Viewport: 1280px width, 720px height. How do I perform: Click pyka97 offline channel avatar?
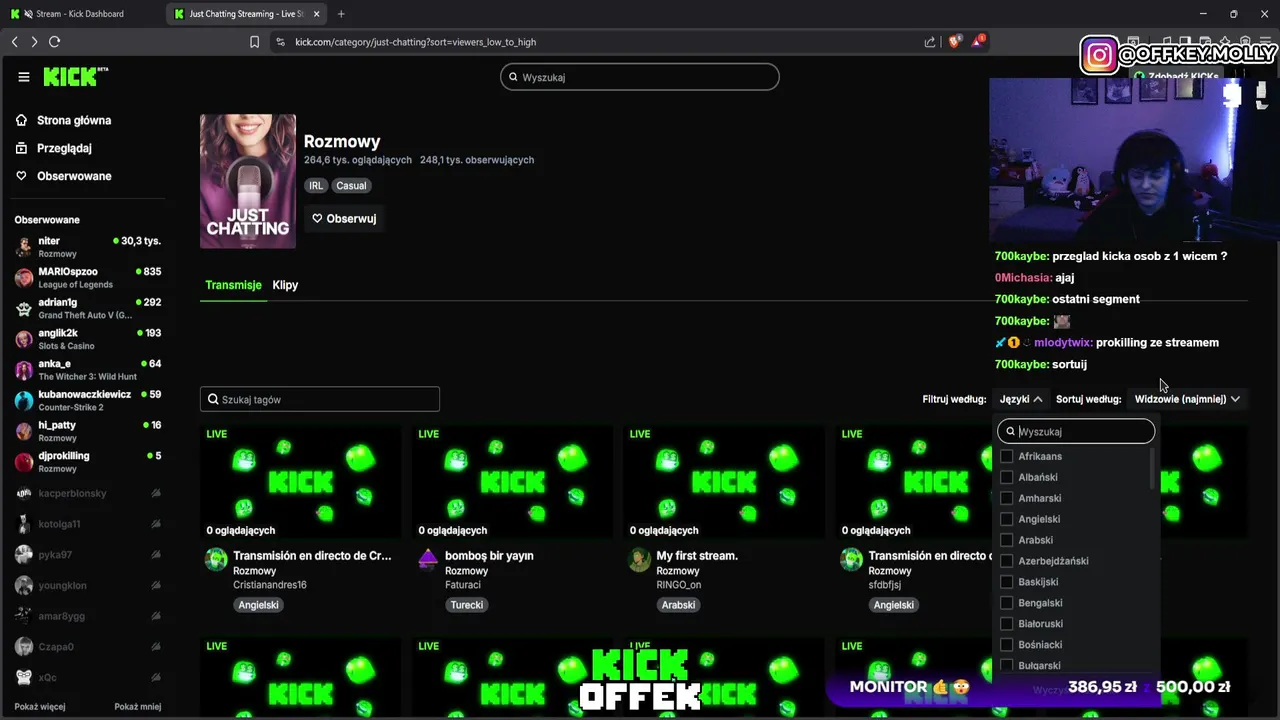click(x=24, y=555)
